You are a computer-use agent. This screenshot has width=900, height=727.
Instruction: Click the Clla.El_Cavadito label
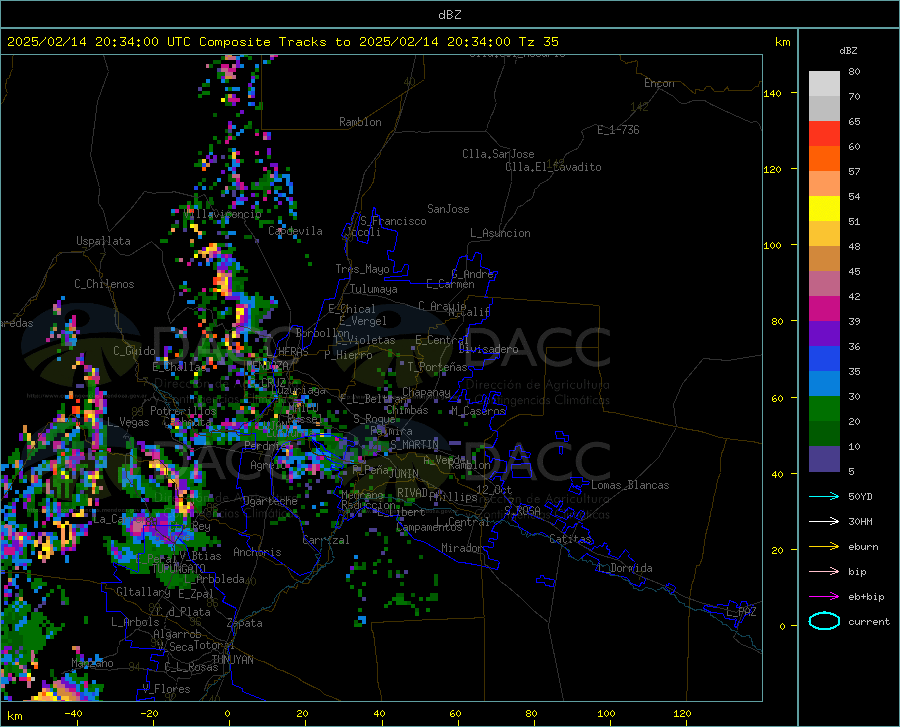tap(553, 167)
